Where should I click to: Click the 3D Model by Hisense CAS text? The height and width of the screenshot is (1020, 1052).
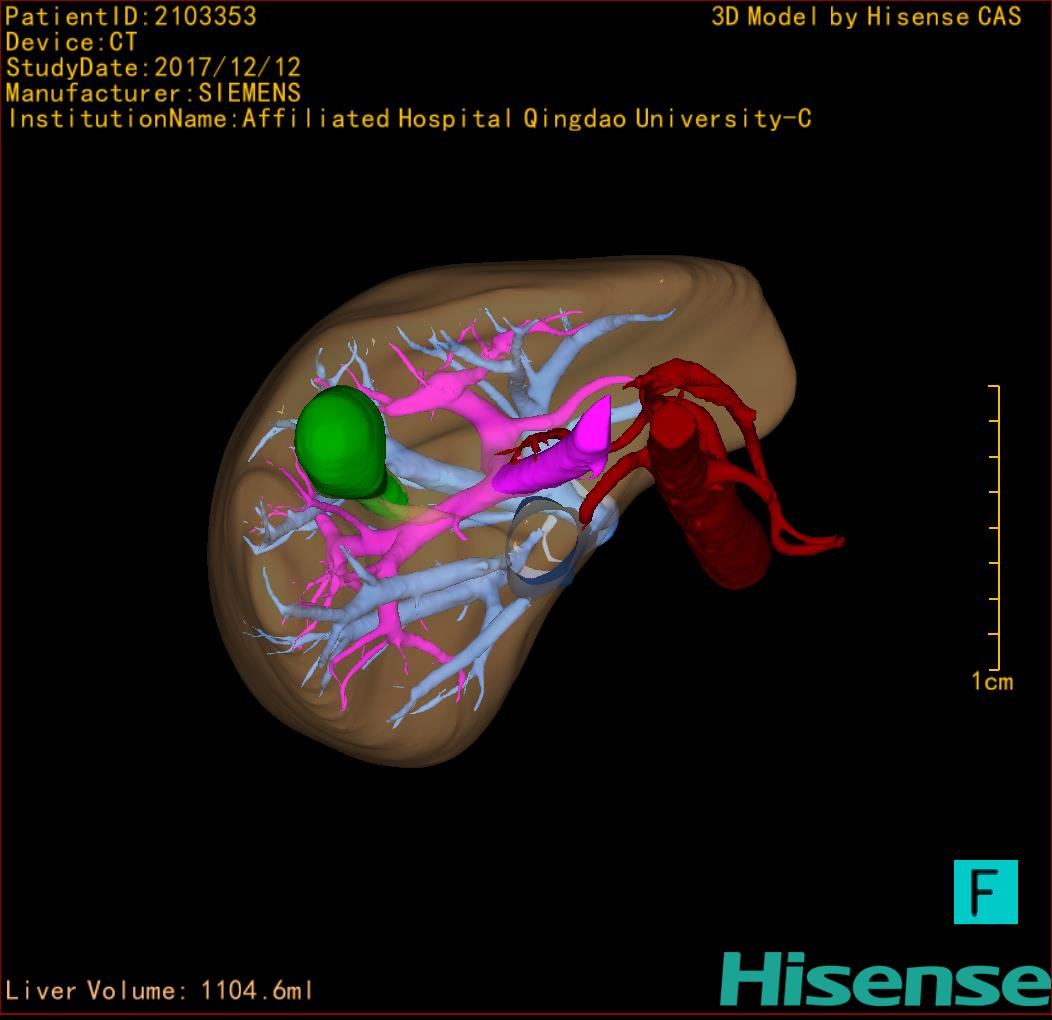click(x=866, y=17)
